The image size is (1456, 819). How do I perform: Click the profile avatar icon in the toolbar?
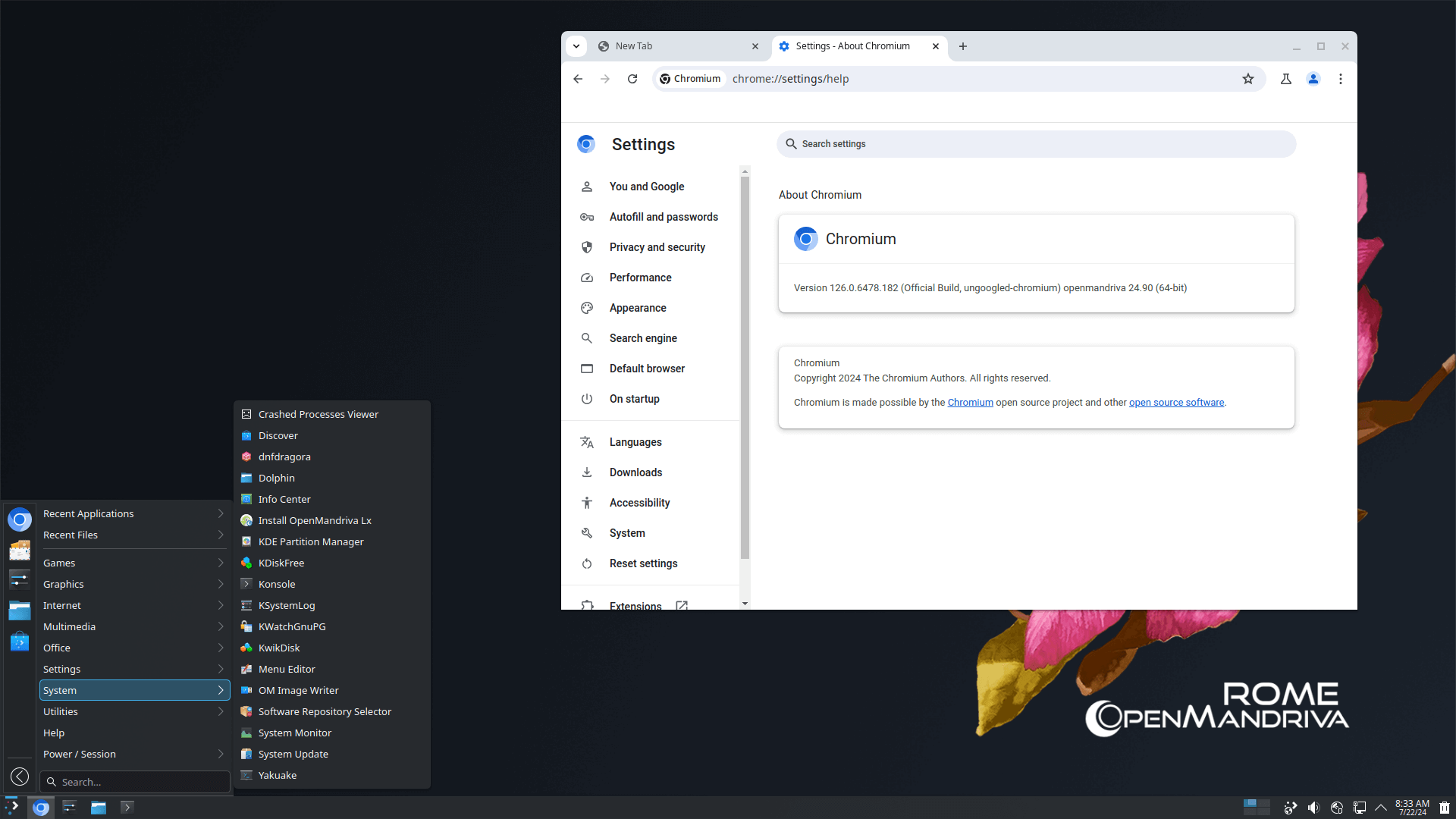click(1313, 79)
